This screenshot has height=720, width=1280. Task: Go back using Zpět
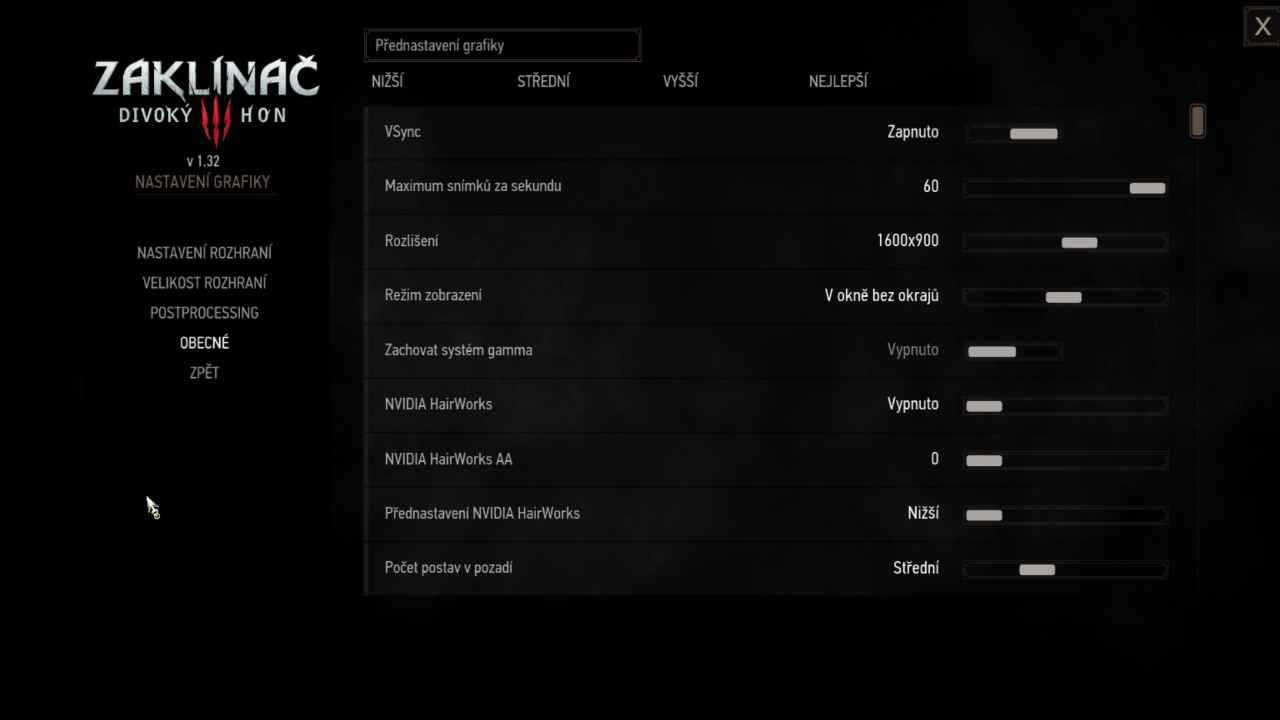[204, 373]
